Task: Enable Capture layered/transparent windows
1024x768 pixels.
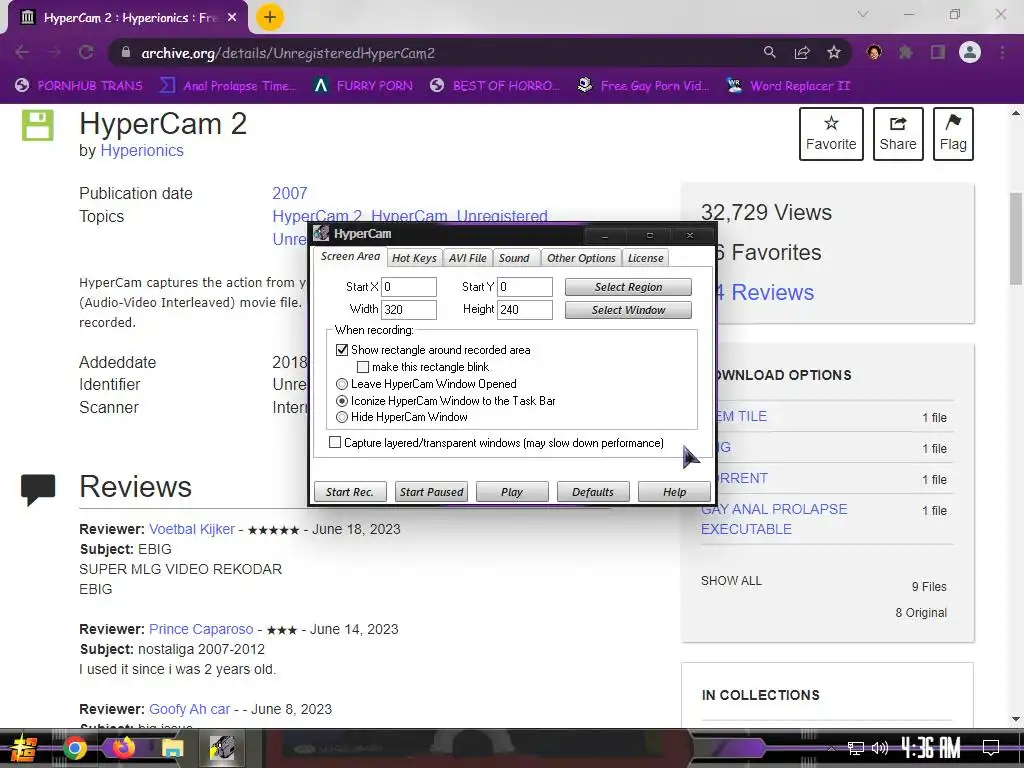Action: (x=335, y=443)
